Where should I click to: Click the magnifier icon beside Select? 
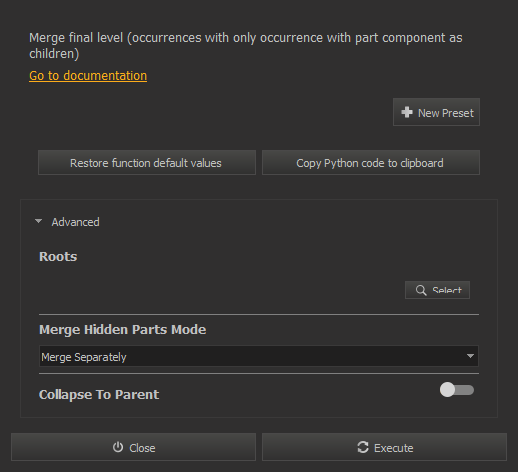[x=421, y=290]
